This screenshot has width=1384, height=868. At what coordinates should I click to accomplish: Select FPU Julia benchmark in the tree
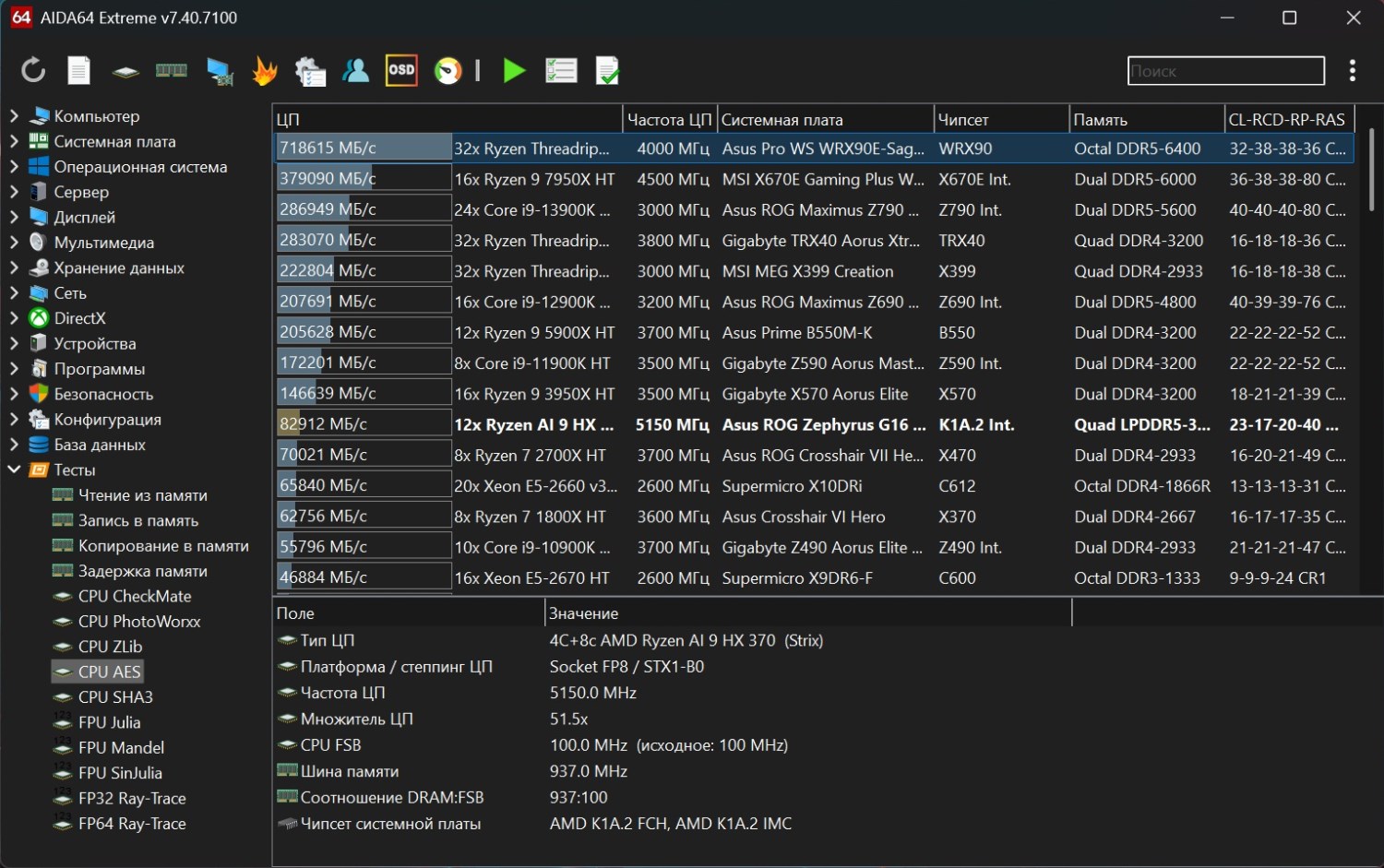109,722
